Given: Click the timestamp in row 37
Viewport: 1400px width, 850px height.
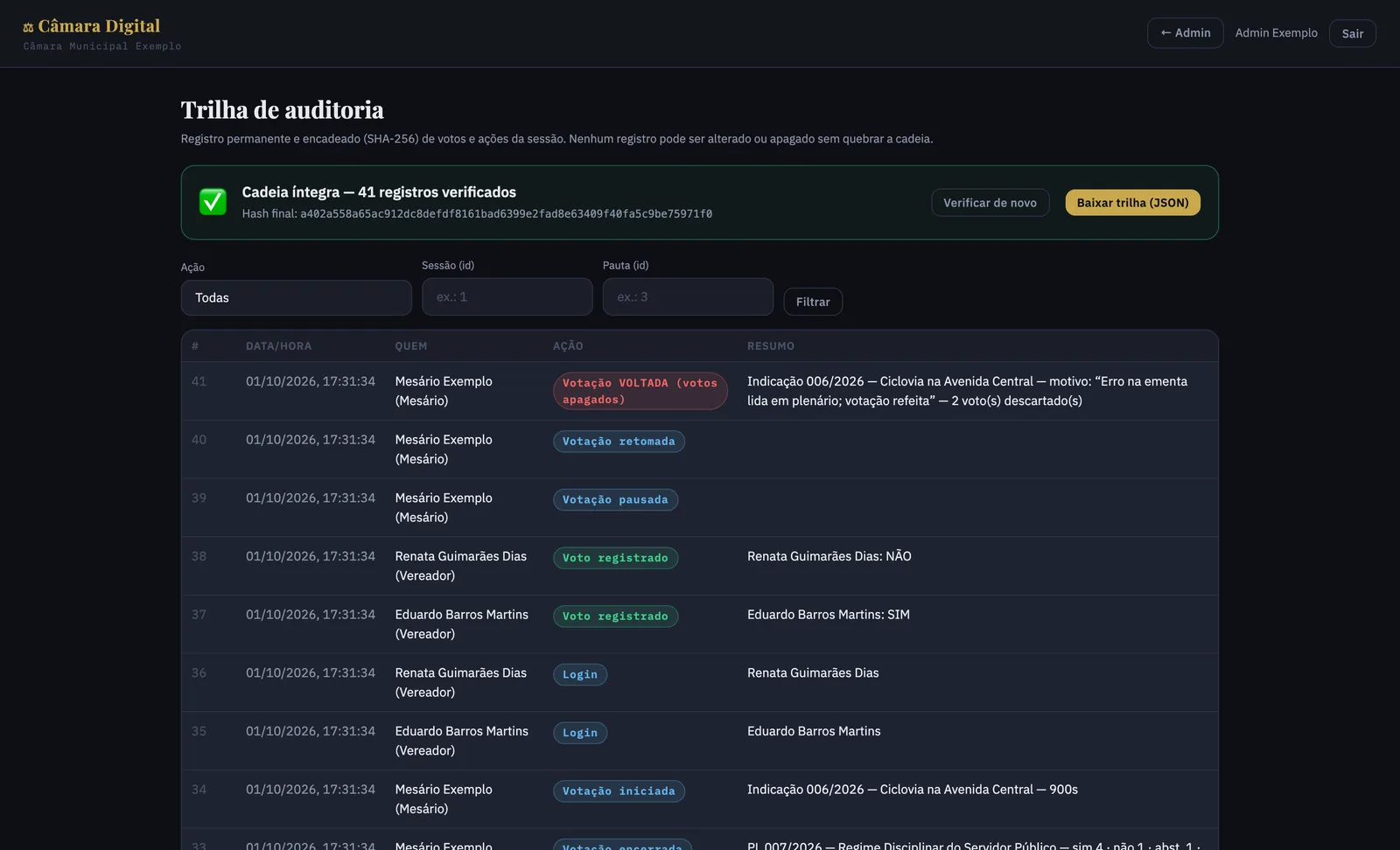Looking at the screenshot, I should pyautogui.click(x=311, y=615).
